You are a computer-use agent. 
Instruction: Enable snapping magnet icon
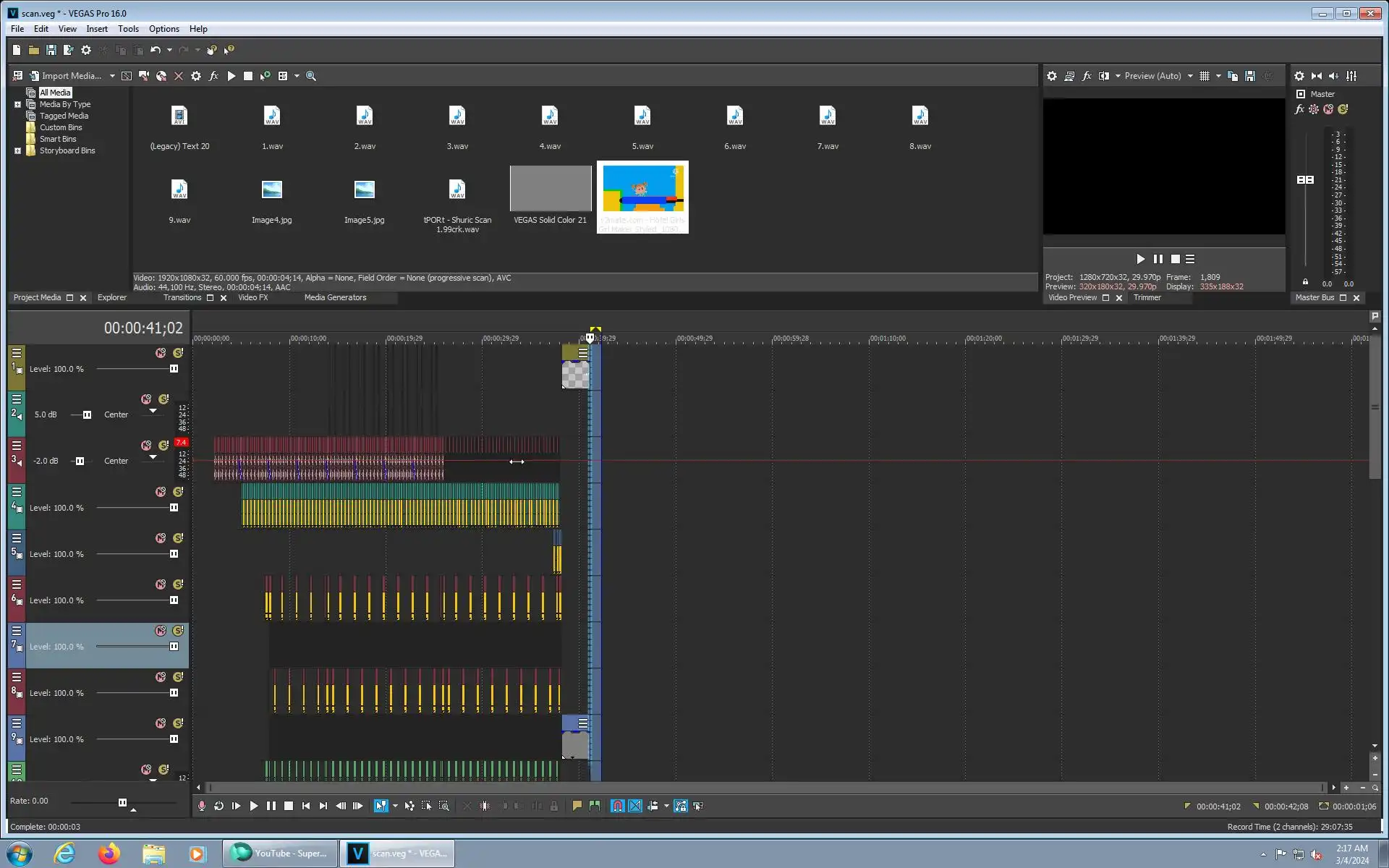[617, 806]
